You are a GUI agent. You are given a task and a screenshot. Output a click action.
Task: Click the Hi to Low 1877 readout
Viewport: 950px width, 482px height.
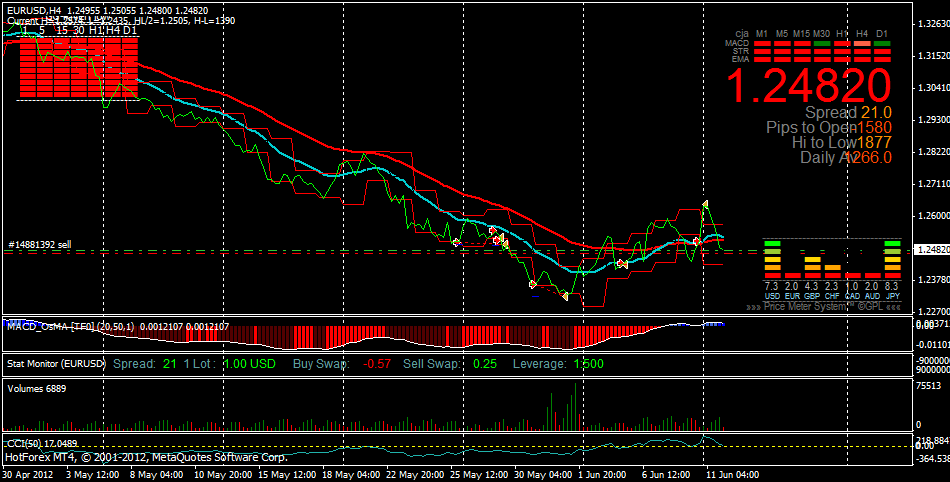(842, 143)
